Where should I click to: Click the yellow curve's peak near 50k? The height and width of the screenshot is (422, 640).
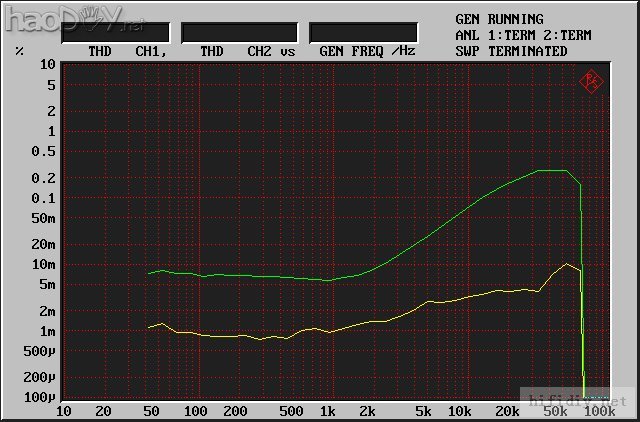[567, 264]
